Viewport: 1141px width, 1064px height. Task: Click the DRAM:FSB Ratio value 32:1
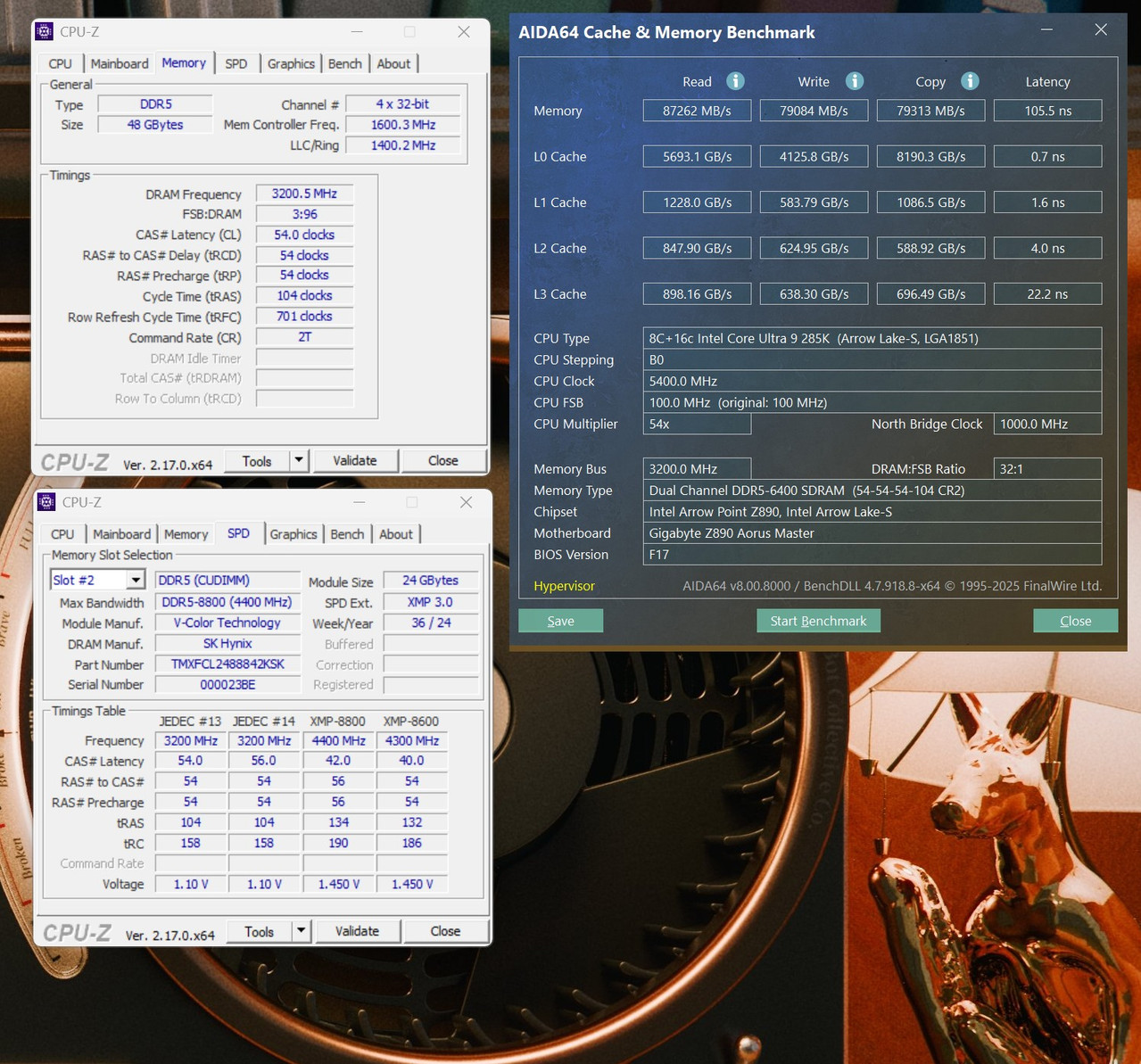[x=1047, y=469]
